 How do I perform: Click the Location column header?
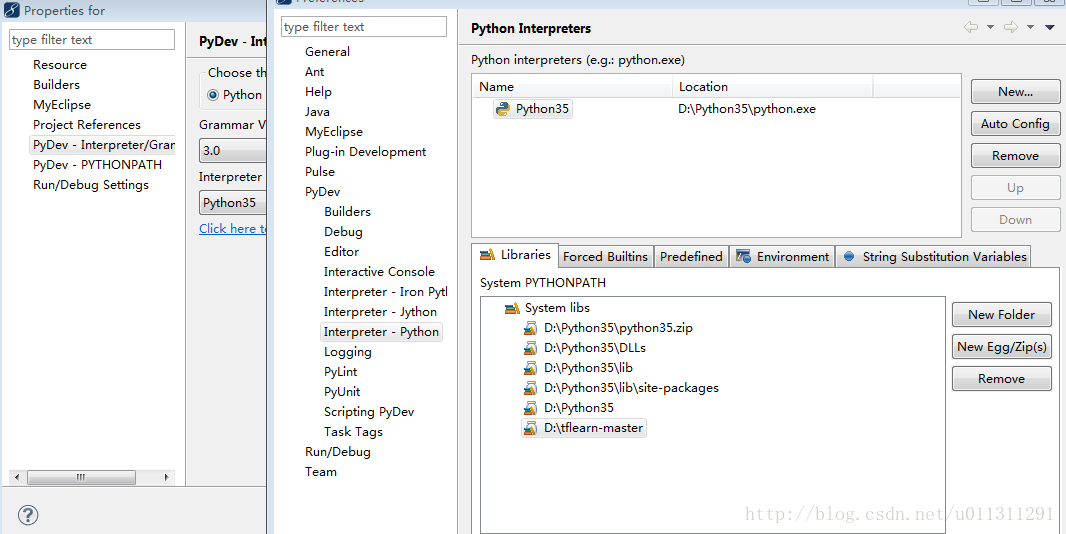[773, 87]
